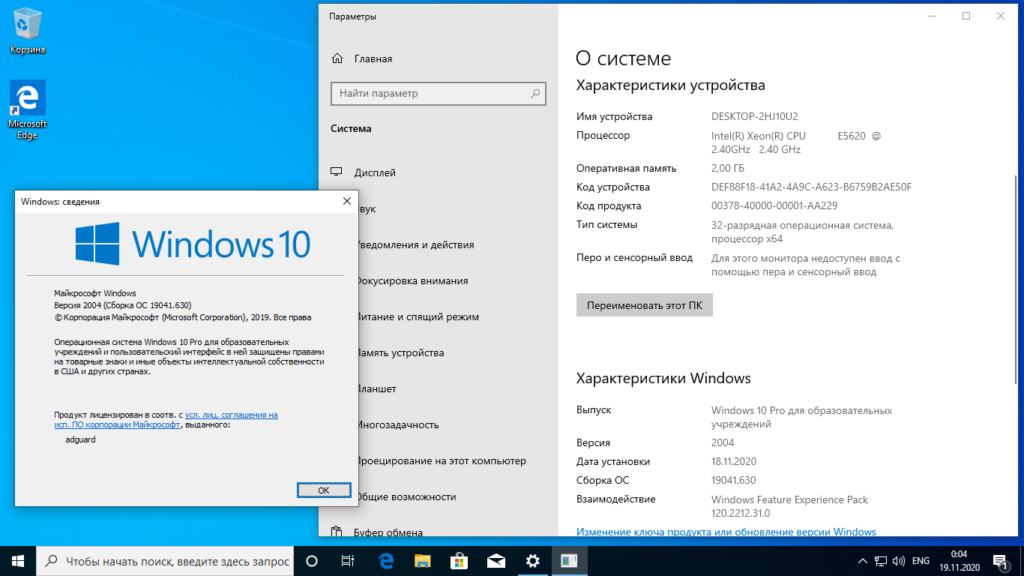Image resolution: width=1024 pixels, height=576 pixels.
Task: Switch the ENG input language indicator
Action: [921, 561]
